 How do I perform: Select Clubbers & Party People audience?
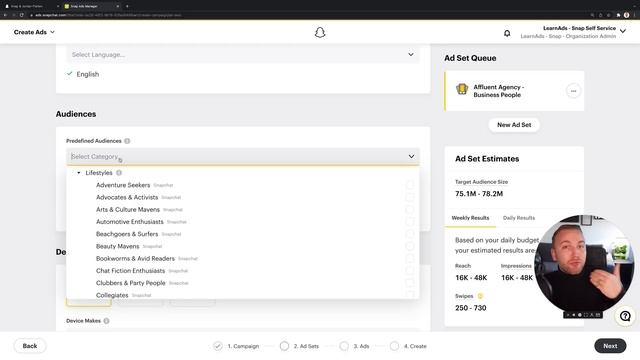131,283
